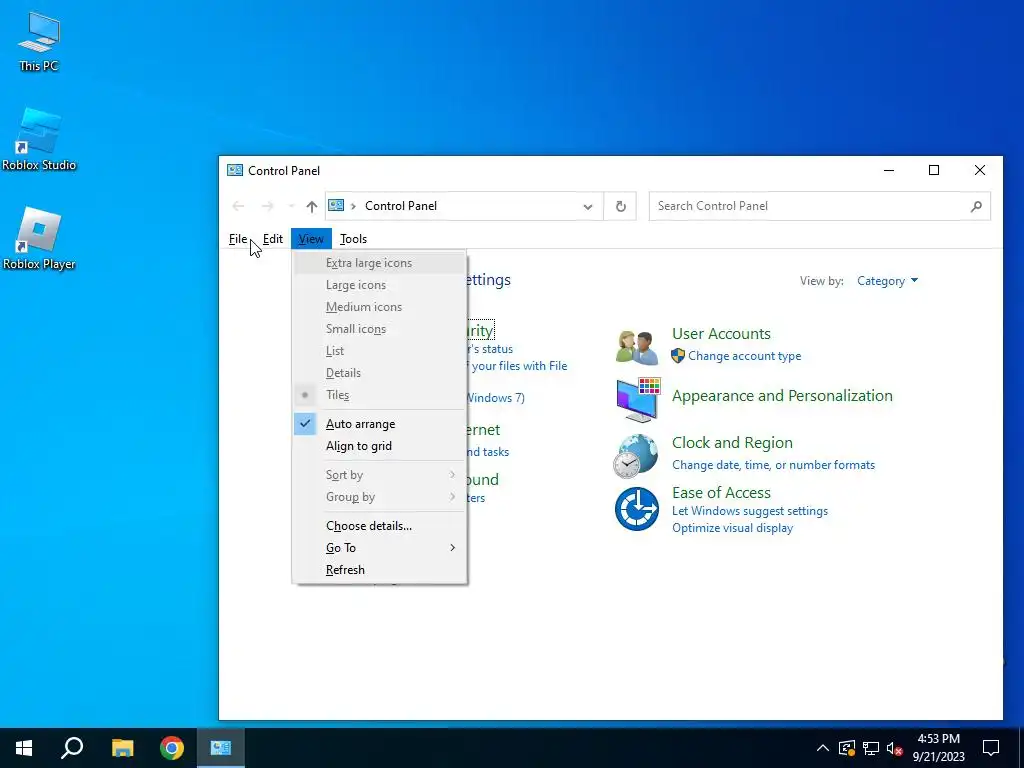This screenshot has width=1024, height=768.
Task: Open Appearance and Personalization link
Action: coord(782,396)
